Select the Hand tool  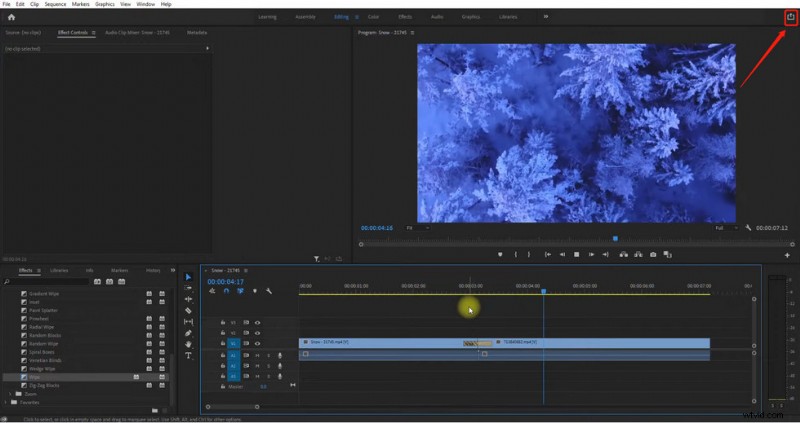coord(188,344)
